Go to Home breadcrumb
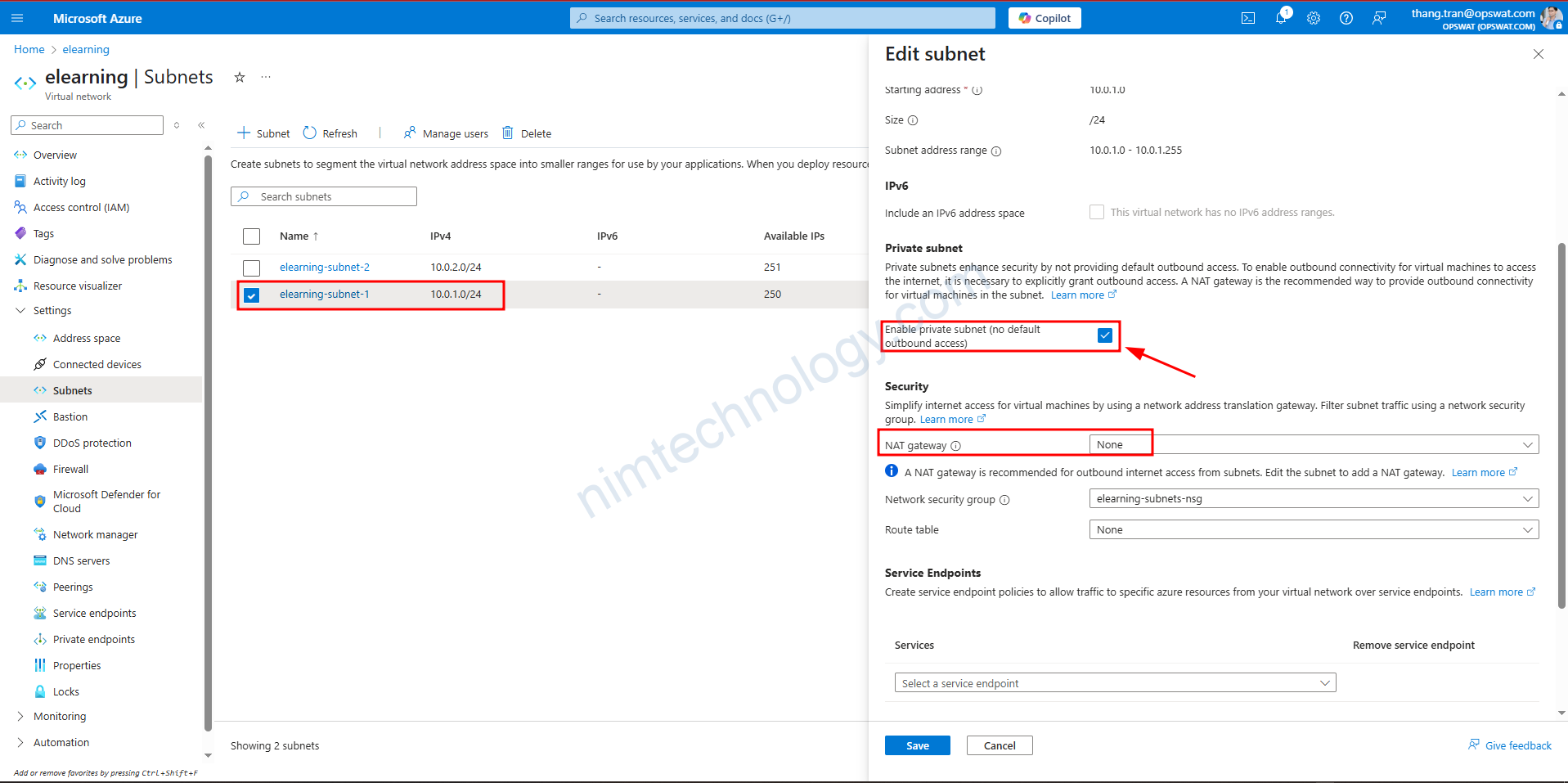 [x=29, y=49]
